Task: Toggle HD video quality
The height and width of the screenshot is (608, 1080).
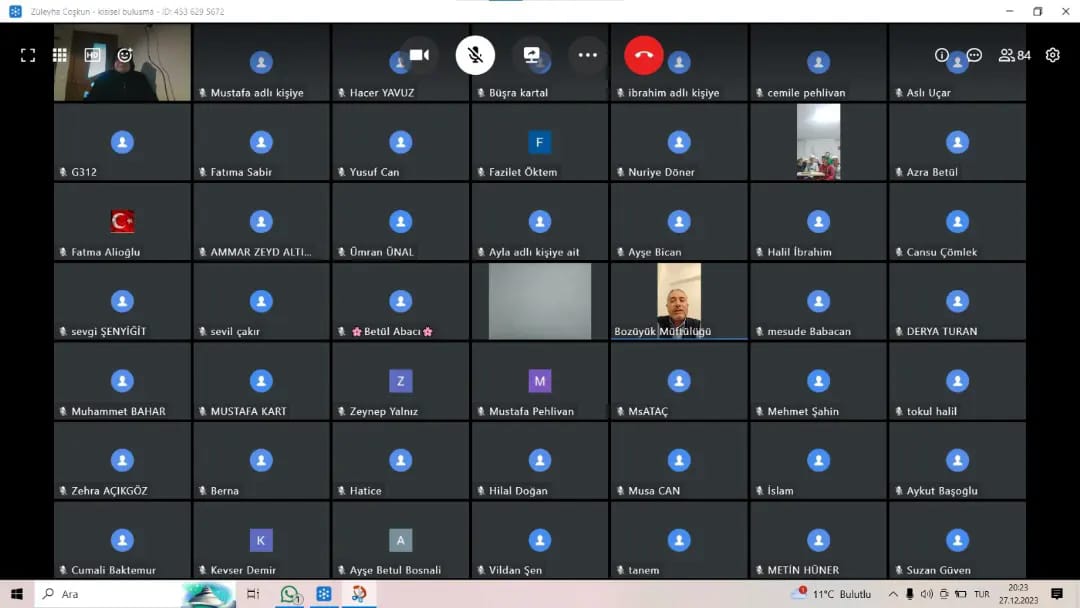Action: 93,56
